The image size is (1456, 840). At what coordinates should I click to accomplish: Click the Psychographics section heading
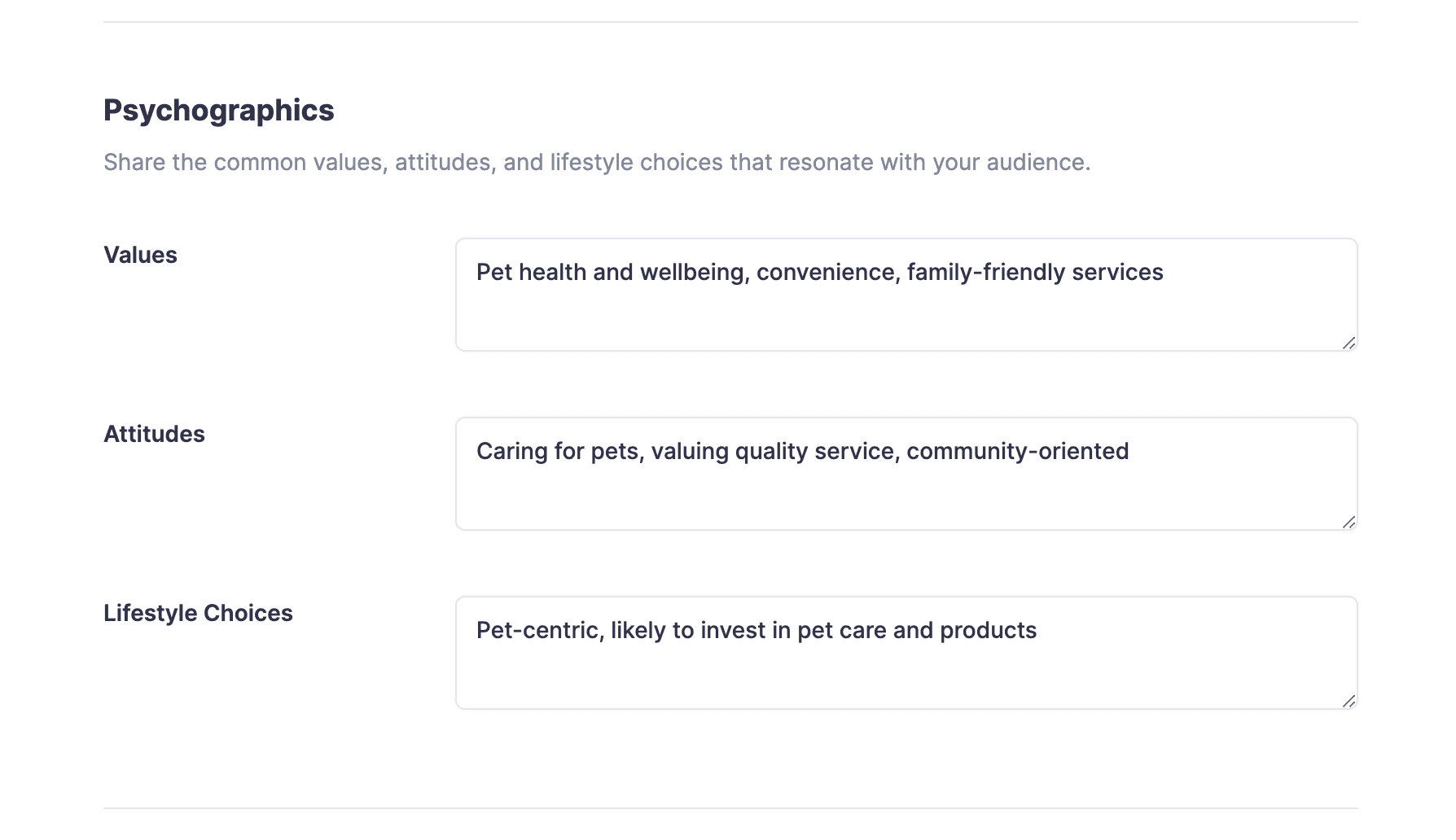[218, 111]
